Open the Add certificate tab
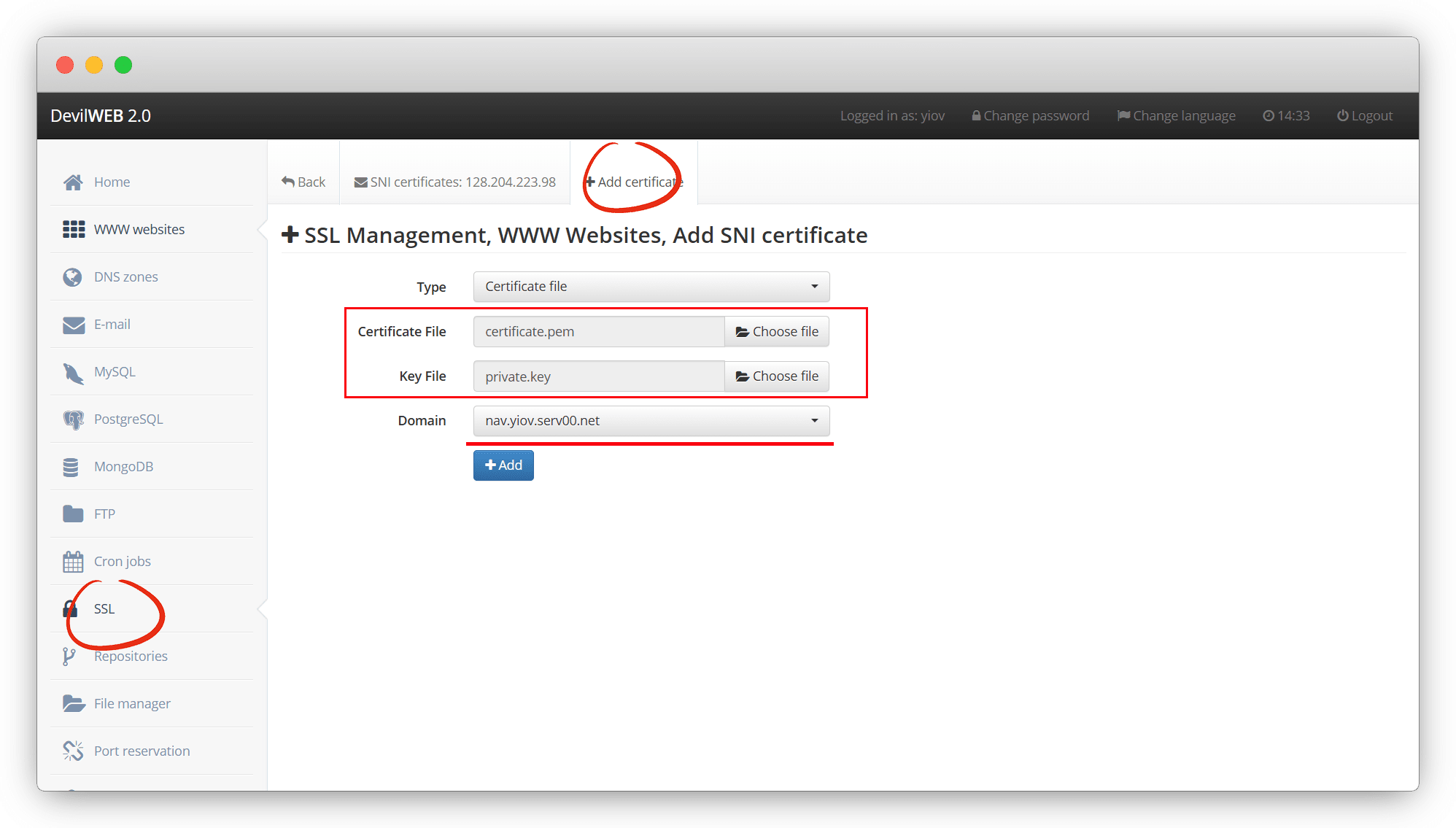The image size is (1456, 828). [x=633, y=182]
